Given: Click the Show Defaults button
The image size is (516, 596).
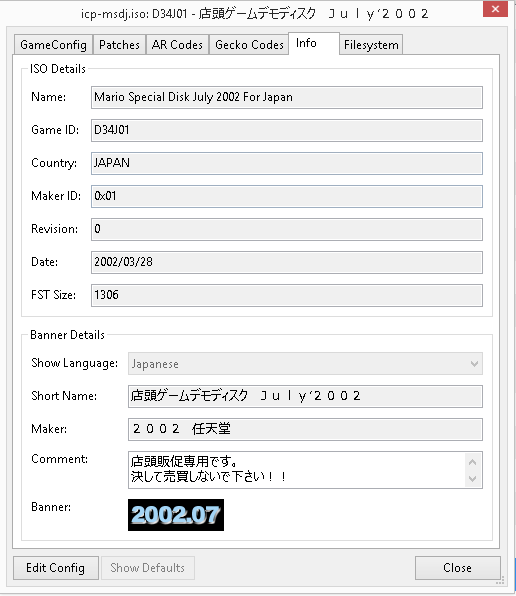Looking at the screenshot, I should point(148,568).
